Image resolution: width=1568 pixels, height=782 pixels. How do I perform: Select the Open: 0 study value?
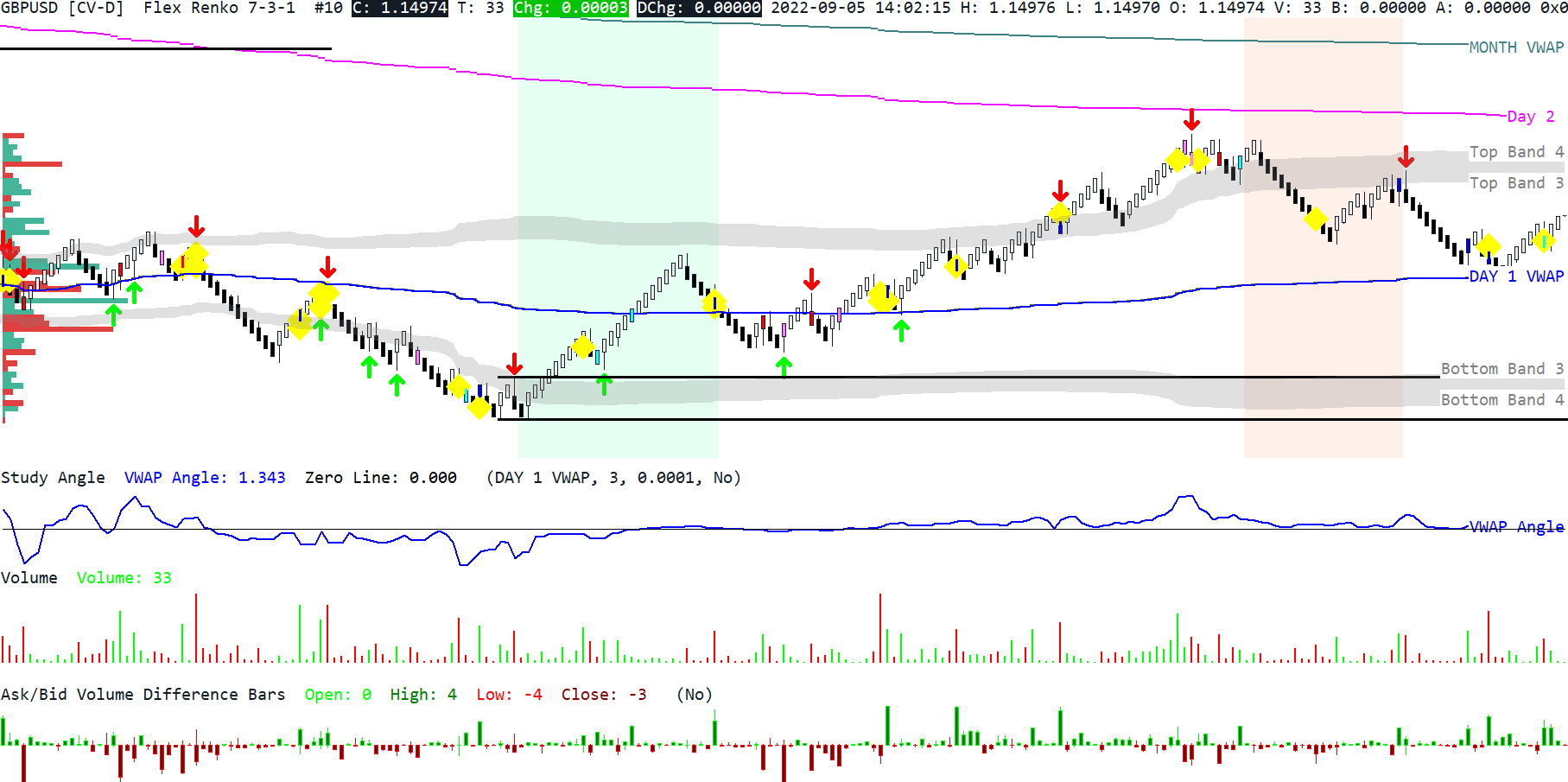pyautogui.click(x=338, y=695)
